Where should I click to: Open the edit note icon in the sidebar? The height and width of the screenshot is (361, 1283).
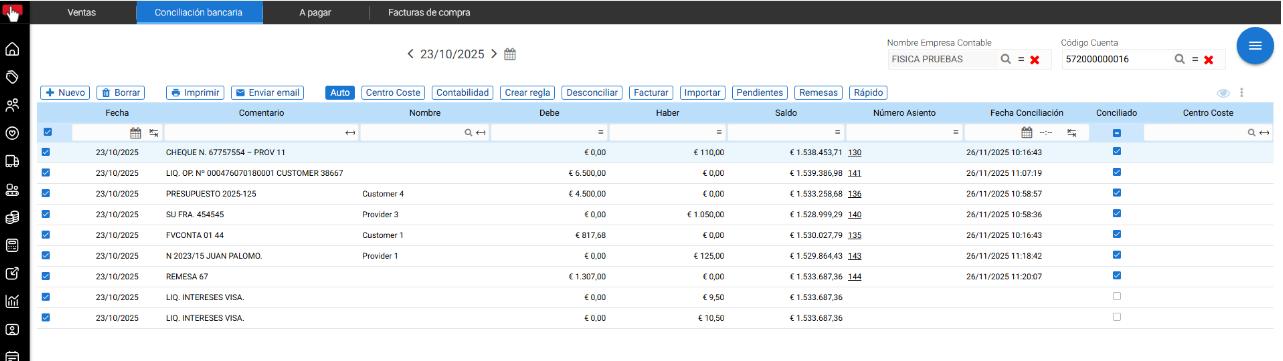[13, 273]
